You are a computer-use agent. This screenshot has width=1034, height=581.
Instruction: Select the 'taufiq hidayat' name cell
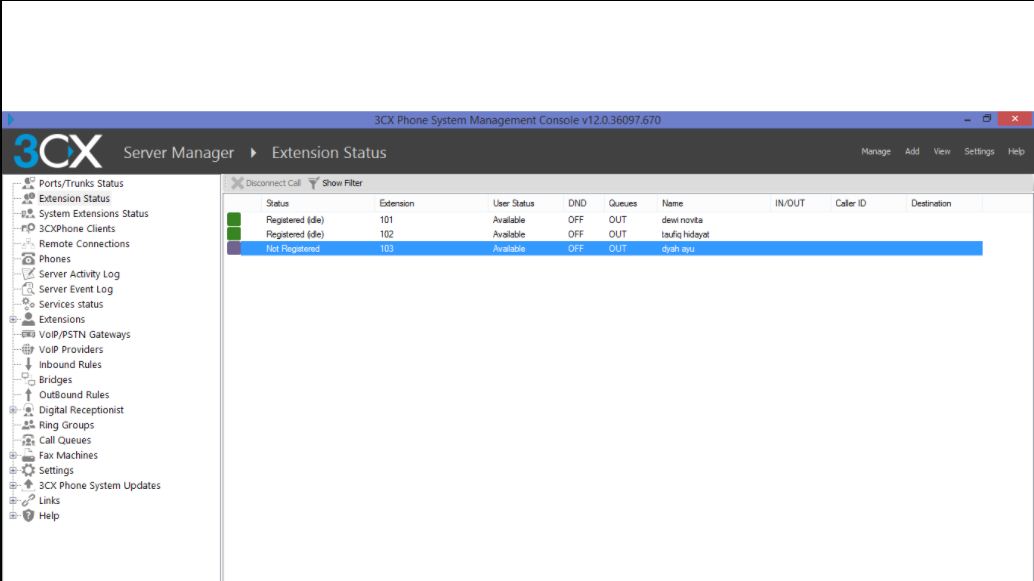pos(686,234)
